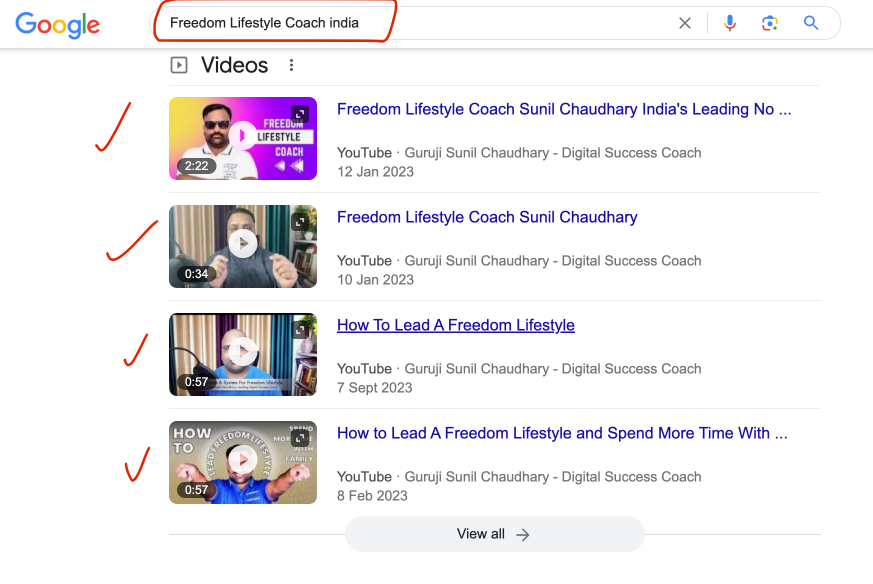Click the blue search magnifier icon
Viewport: 873px width, 584px height.
click(811, 22)
